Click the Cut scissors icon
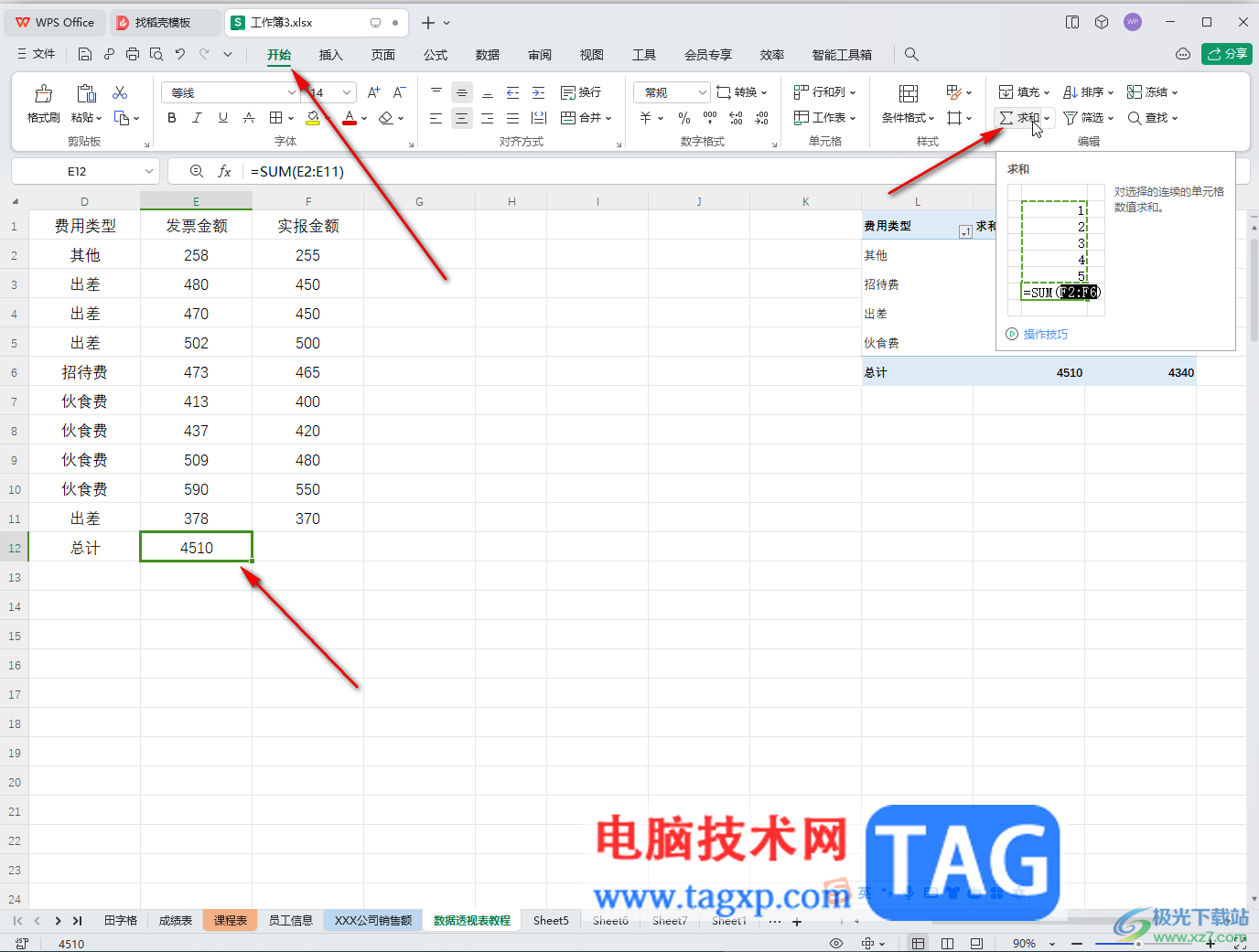Image resolution: width=1259 pixels, height=952 pixels. click(120, 92)
